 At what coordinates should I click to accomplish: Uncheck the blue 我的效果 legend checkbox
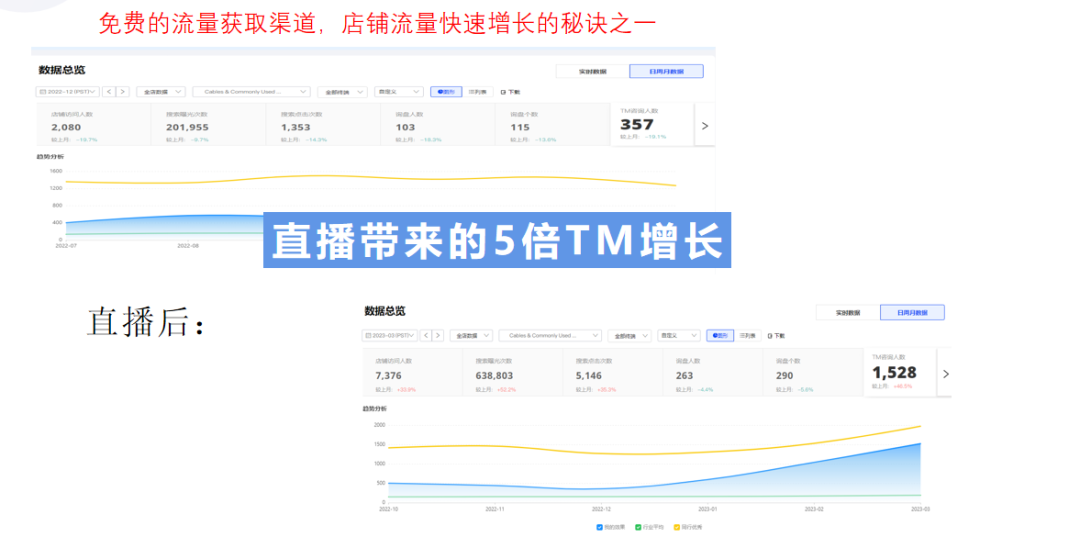(x=599, y=527)
